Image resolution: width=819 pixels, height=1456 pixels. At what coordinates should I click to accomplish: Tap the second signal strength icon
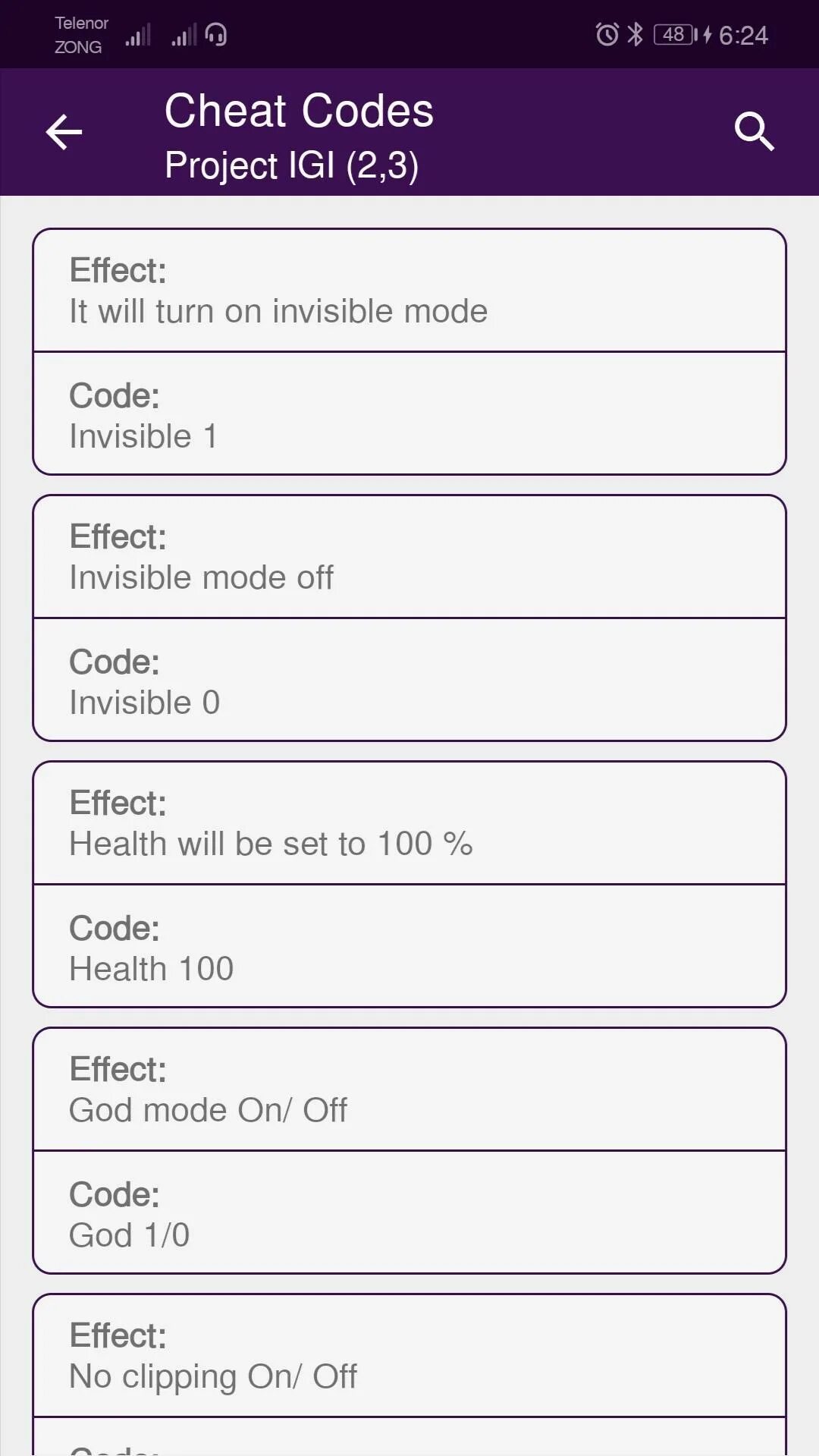pyautogui.click(x=184, y=35)
